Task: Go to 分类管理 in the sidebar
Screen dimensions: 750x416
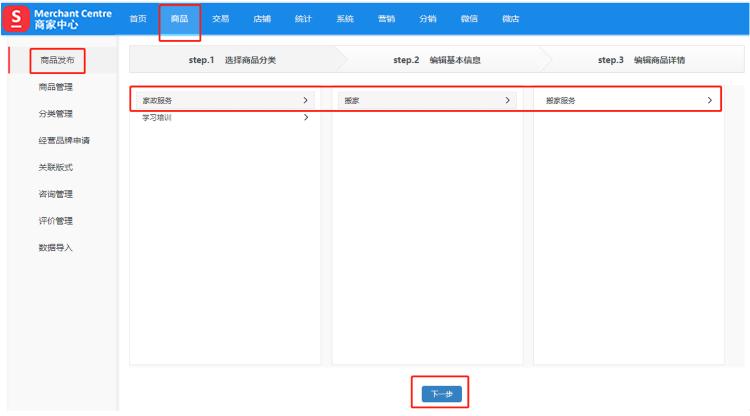Action: point(56,114)
